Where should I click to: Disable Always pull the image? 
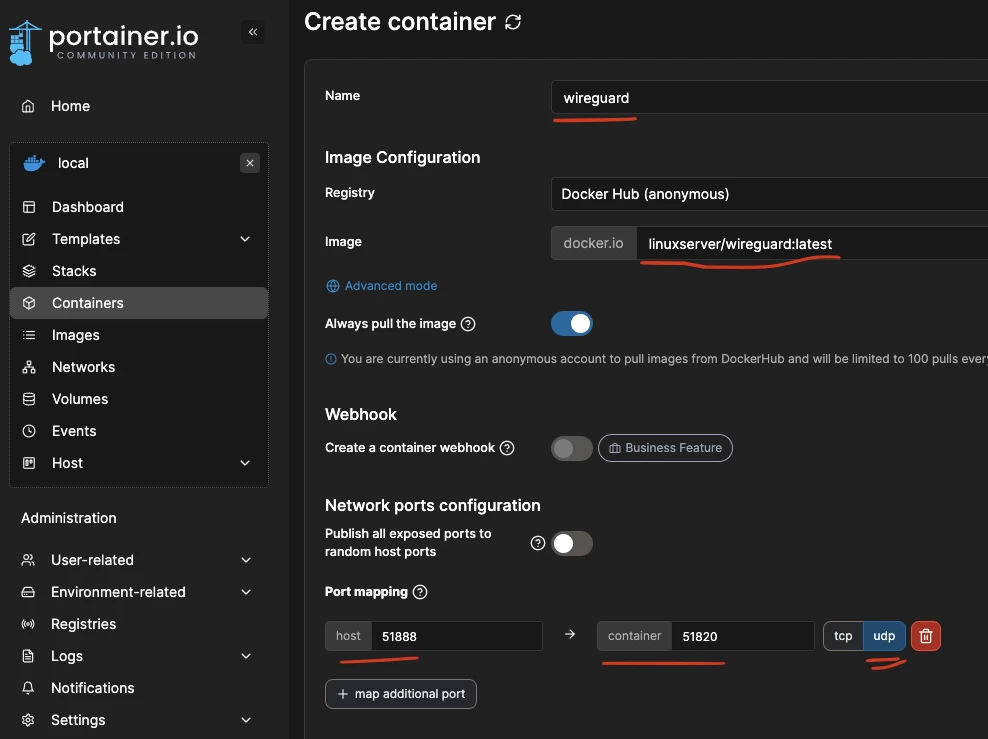(571, 323)
